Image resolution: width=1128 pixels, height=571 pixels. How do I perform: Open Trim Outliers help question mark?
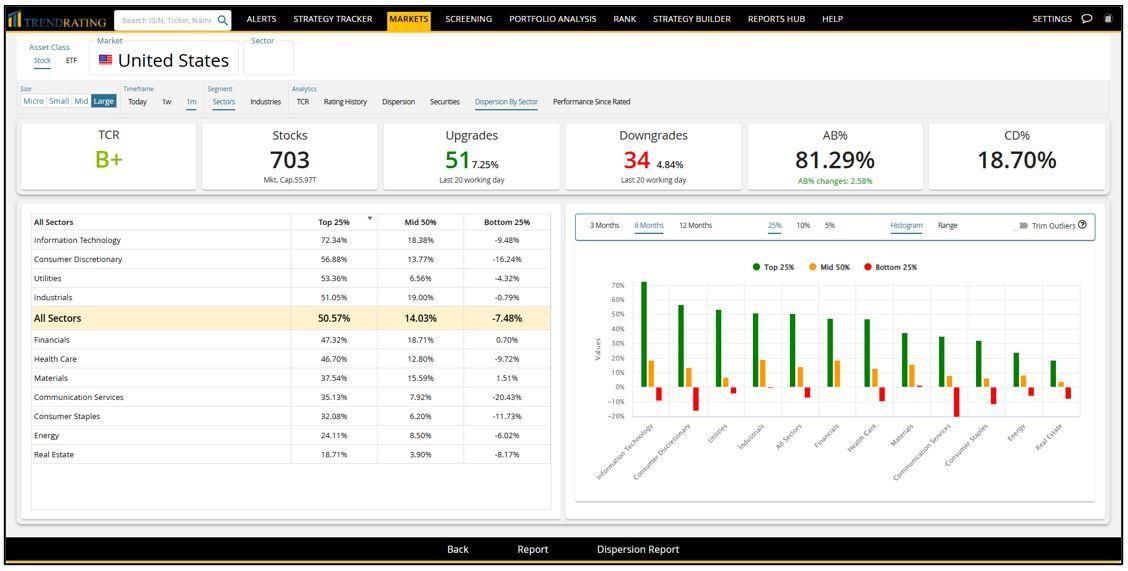point(1082,225)
